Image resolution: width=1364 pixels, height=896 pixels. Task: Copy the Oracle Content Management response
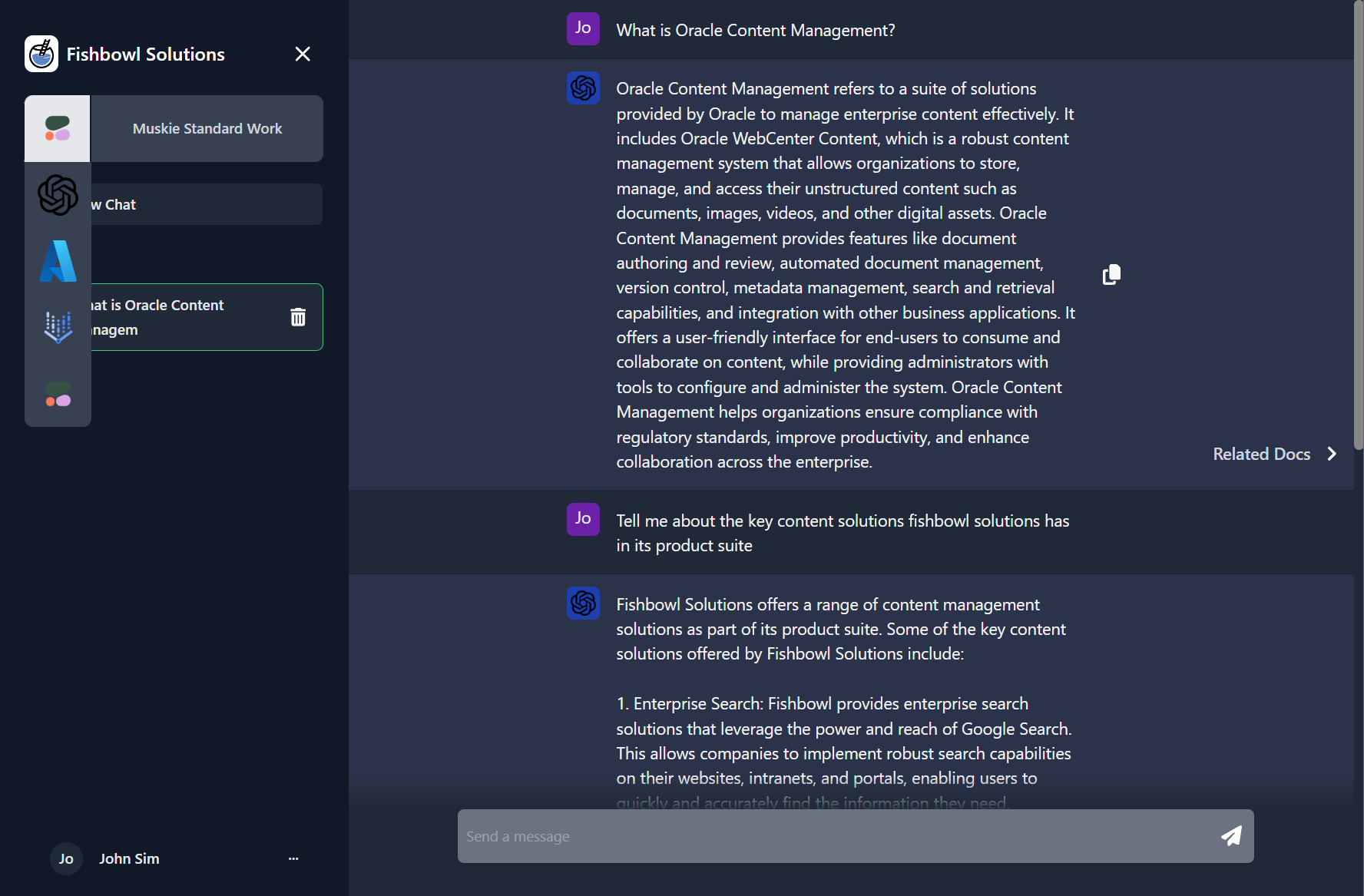pyautogui.click(x=1111, y=274)
